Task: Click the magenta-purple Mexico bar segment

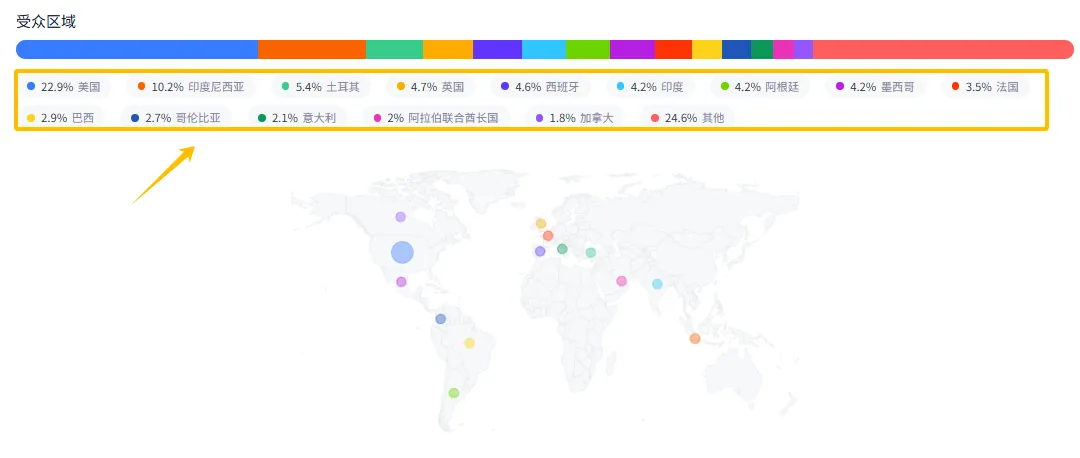Action: click(632, 50)
